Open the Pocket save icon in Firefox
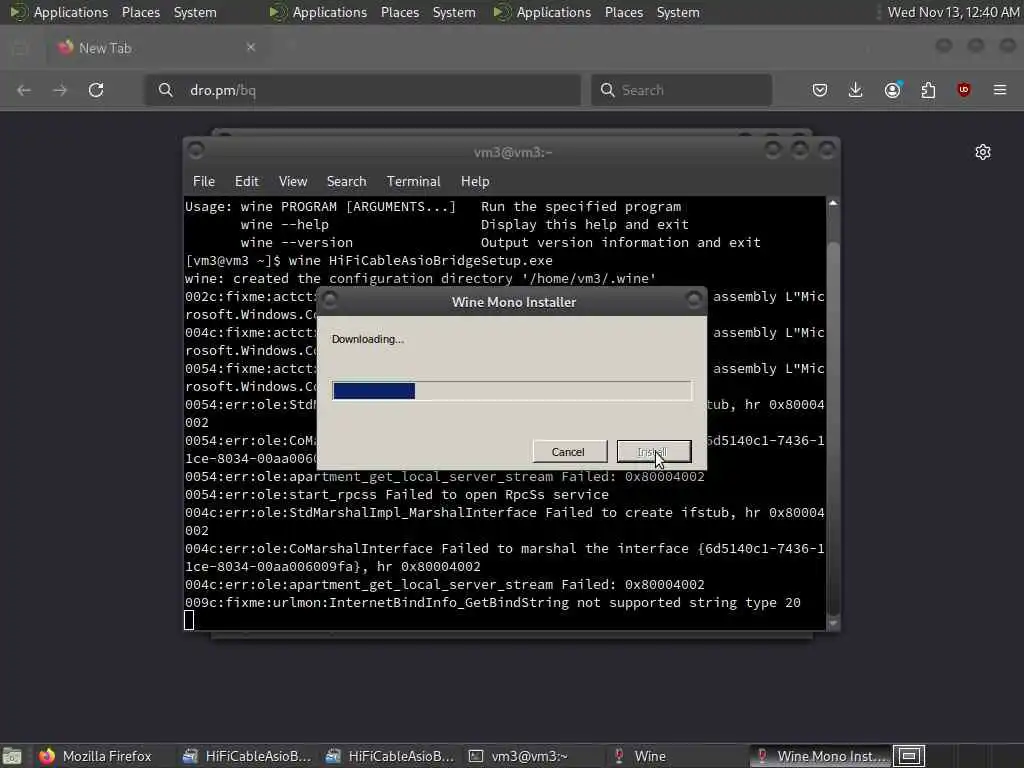1024x768 pixels. [x=820, y=90]
